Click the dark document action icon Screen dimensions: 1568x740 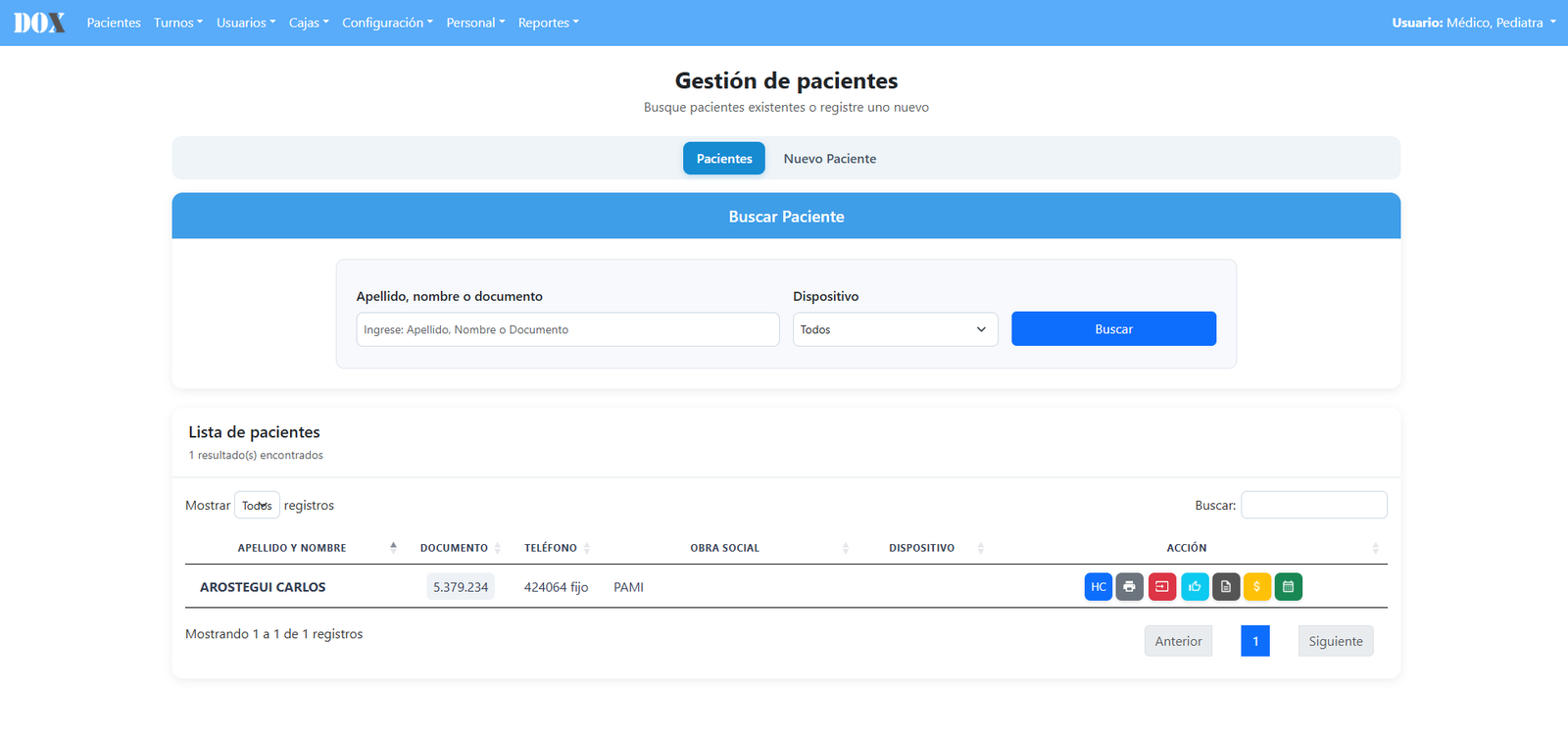click(1226, 587)
